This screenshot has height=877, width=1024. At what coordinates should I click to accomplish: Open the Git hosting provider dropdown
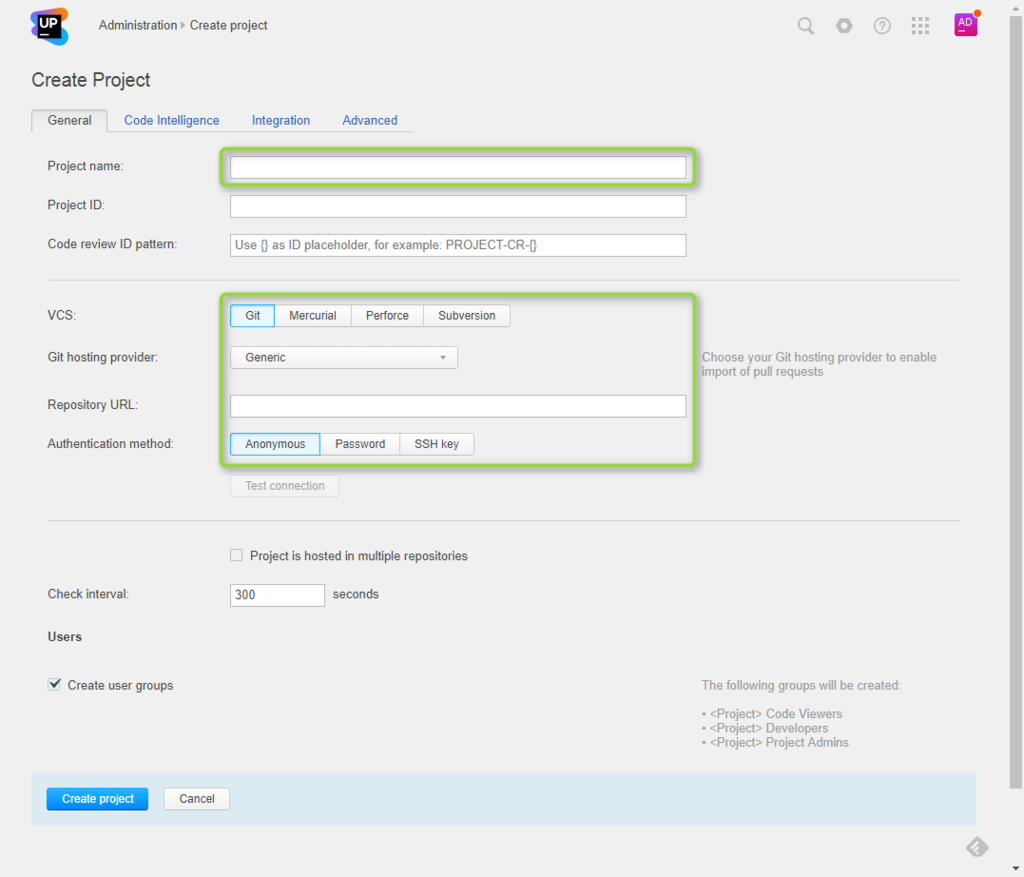(344, 357)
